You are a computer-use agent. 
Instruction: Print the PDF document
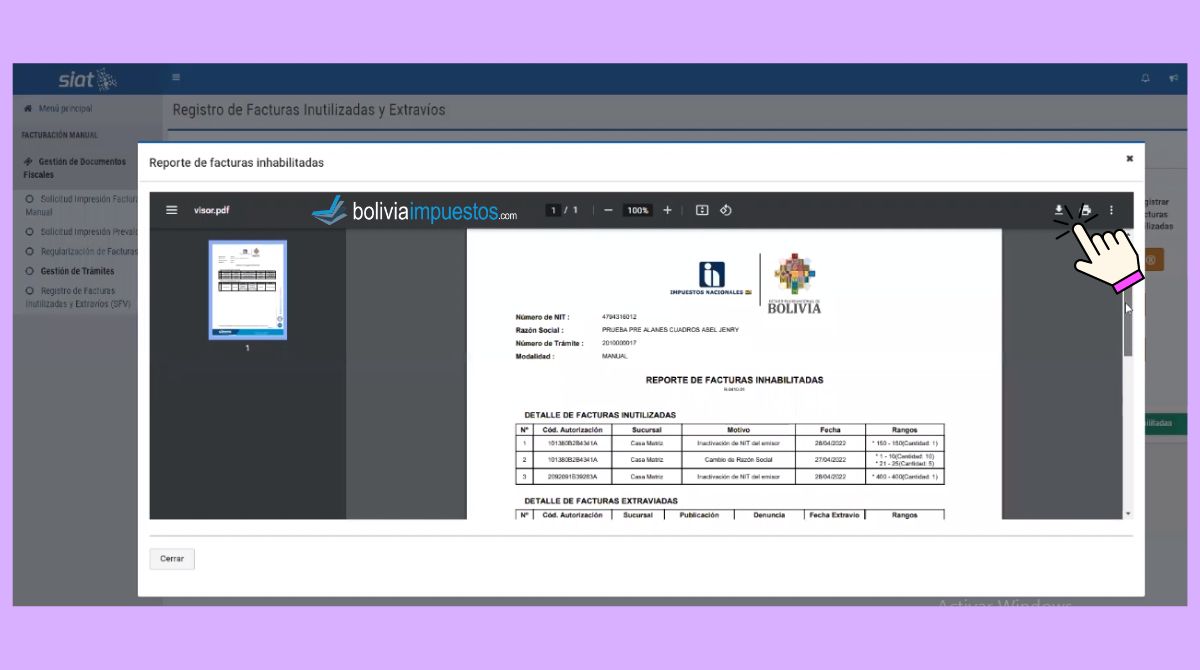click(1085, 210)
